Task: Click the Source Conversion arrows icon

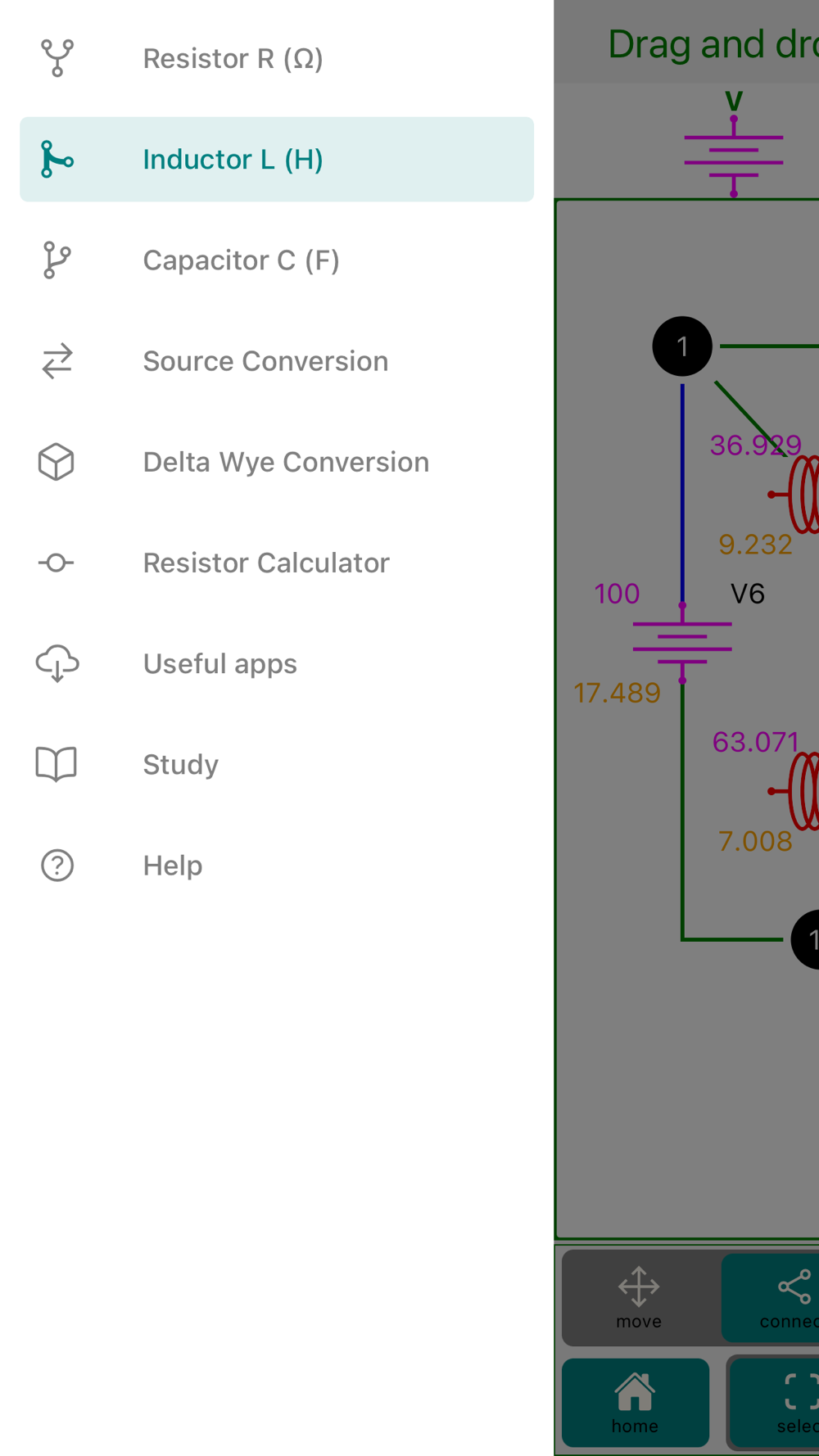Action: tap(57, 361)
